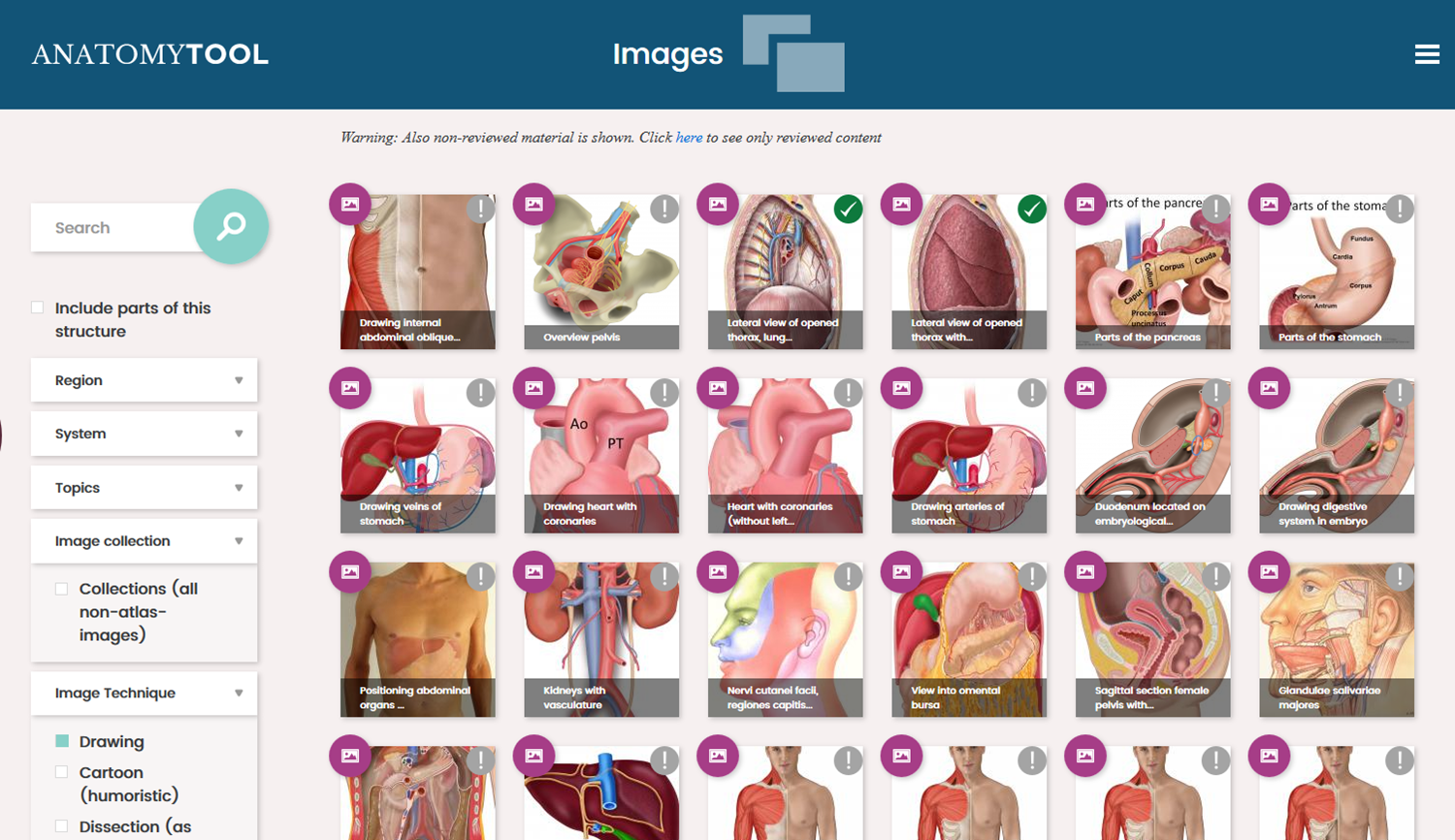Click into the Search input field
The width and height of the screenshot is (1455, 840).
click(x=114, y=228)
